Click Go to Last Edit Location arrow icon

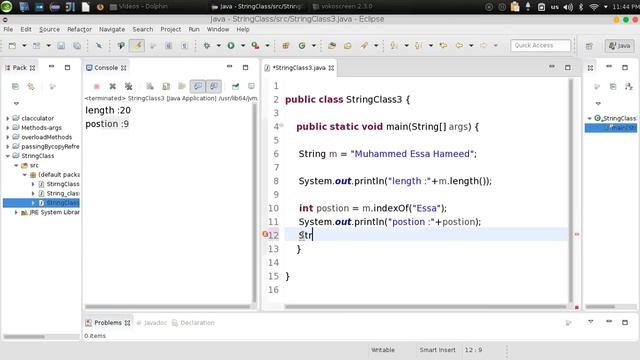click(443, 46)
